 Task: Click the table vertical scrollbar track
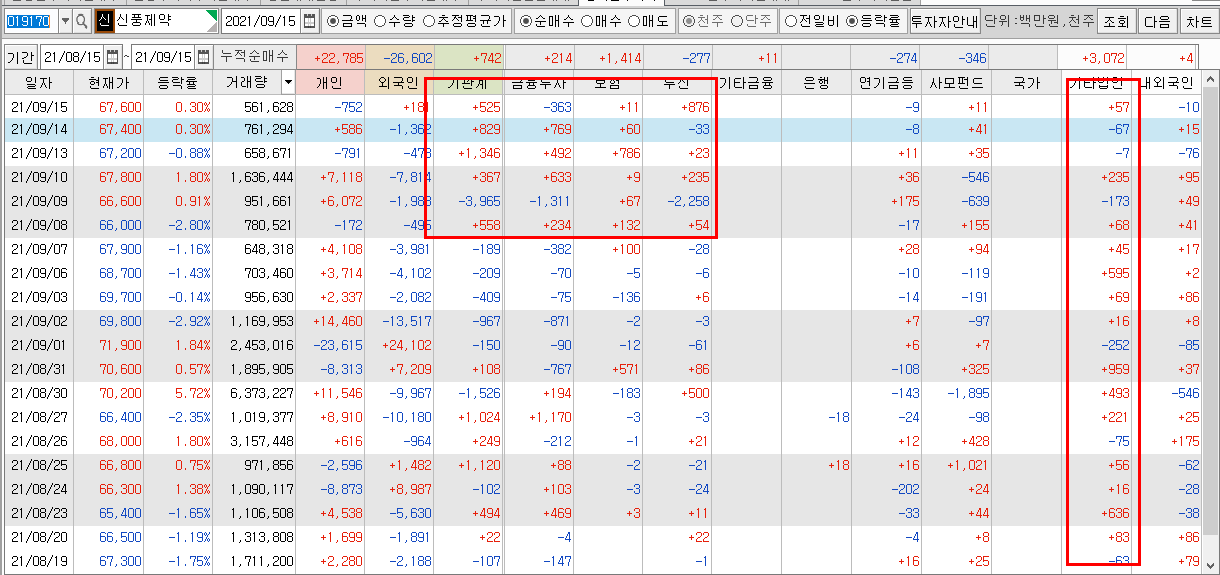pyautogui.click(x=1210, y=320)
